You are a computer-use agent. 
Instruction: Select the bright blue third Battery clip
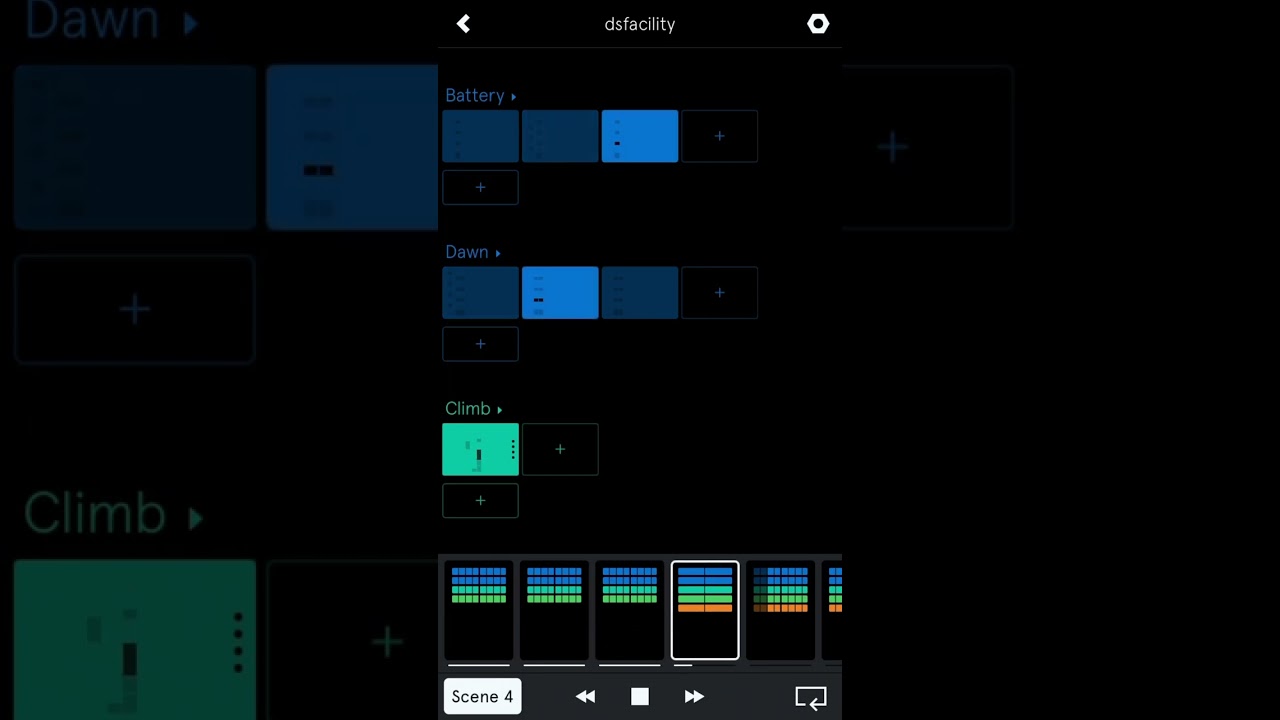pos(640,136)
